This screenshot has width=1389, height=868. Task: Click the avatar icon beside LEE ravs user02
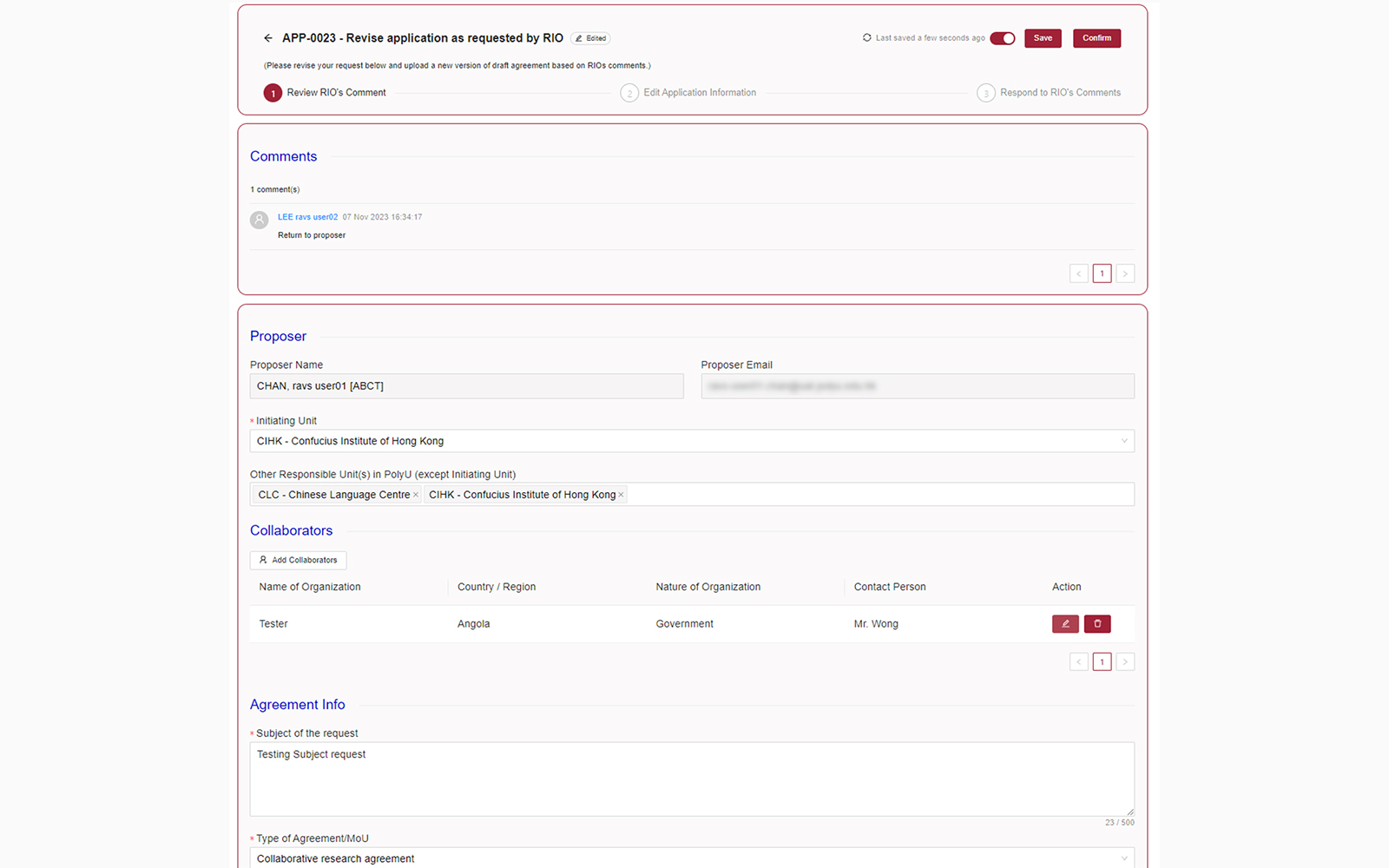click(259, 220)
